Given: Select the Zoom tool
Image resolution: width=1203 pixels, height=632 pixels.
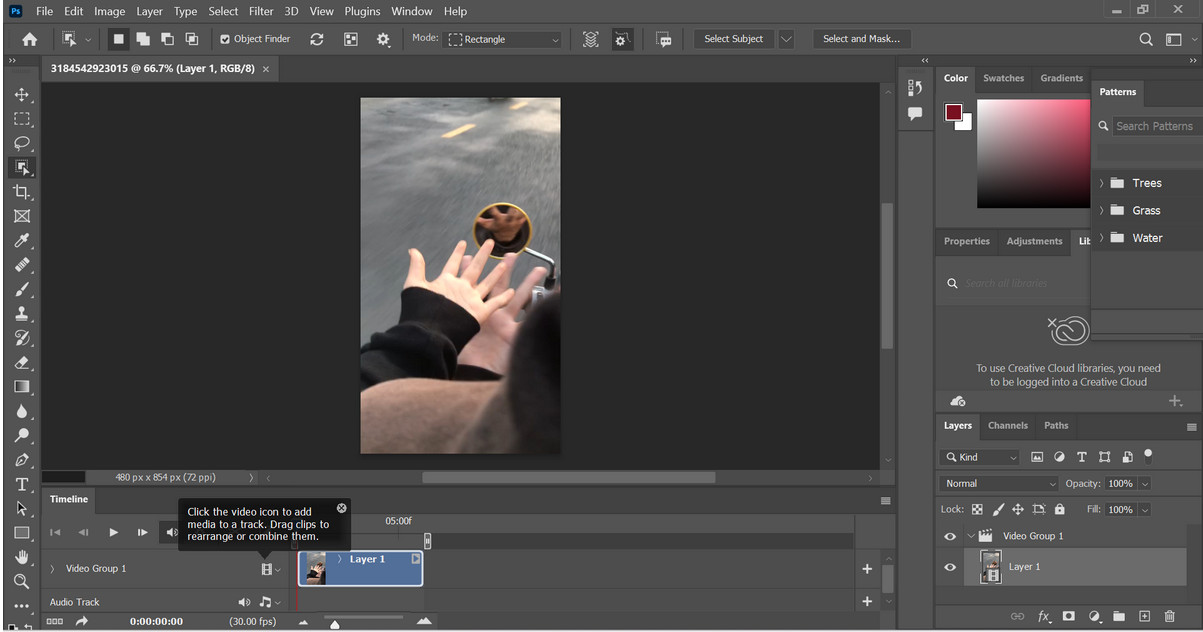Looking at the screenshot, I should [21, 581].
